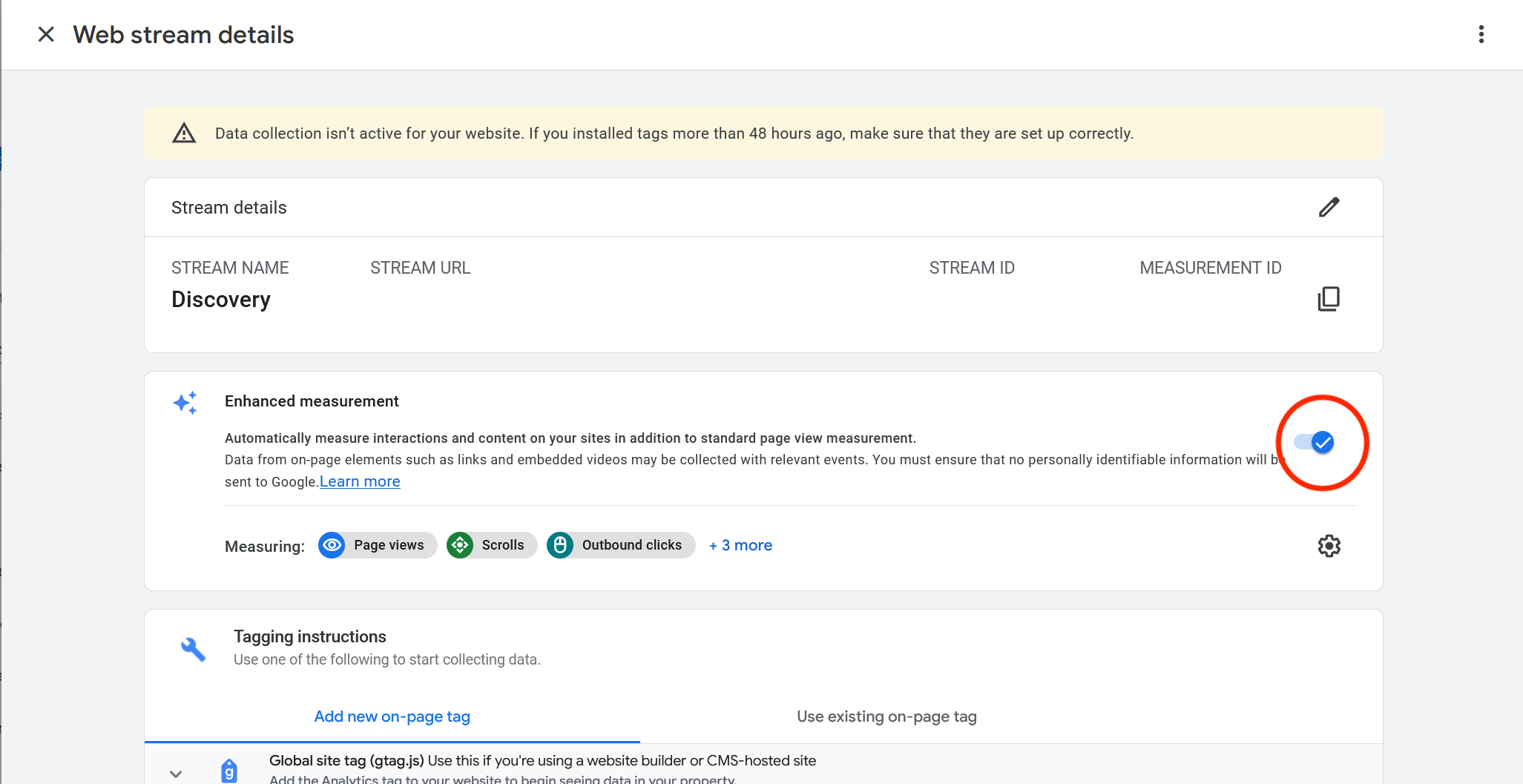Expand the '+ 3 more' measuring list
Screen dimensions: 1523x784
coord(740,545)
